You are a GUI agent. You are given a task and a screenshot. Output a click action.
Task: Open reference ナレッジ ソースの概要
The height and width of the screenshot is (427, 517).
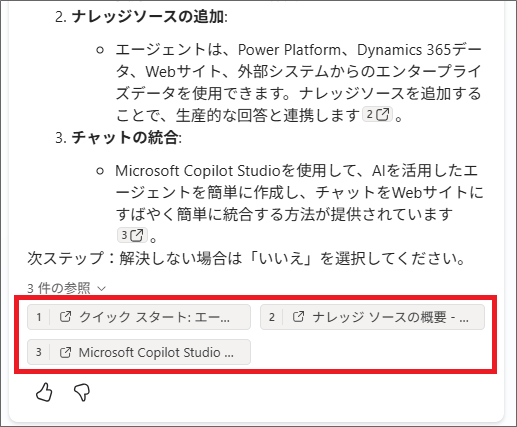point(372,317)
